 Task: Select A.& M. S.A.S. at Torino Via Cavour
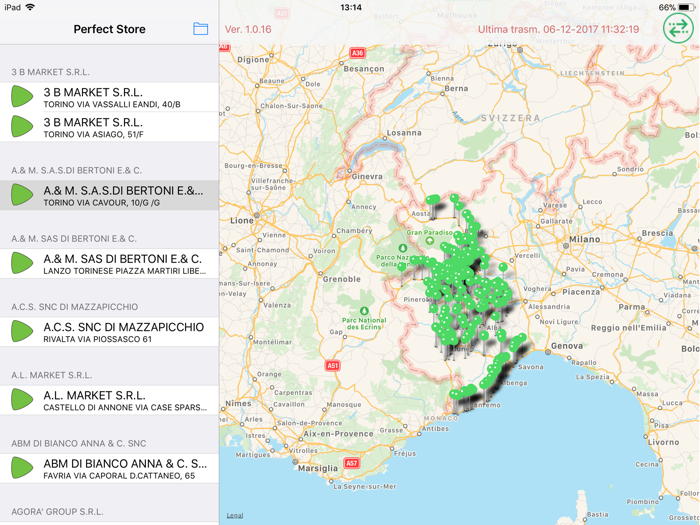pos(109,195)
